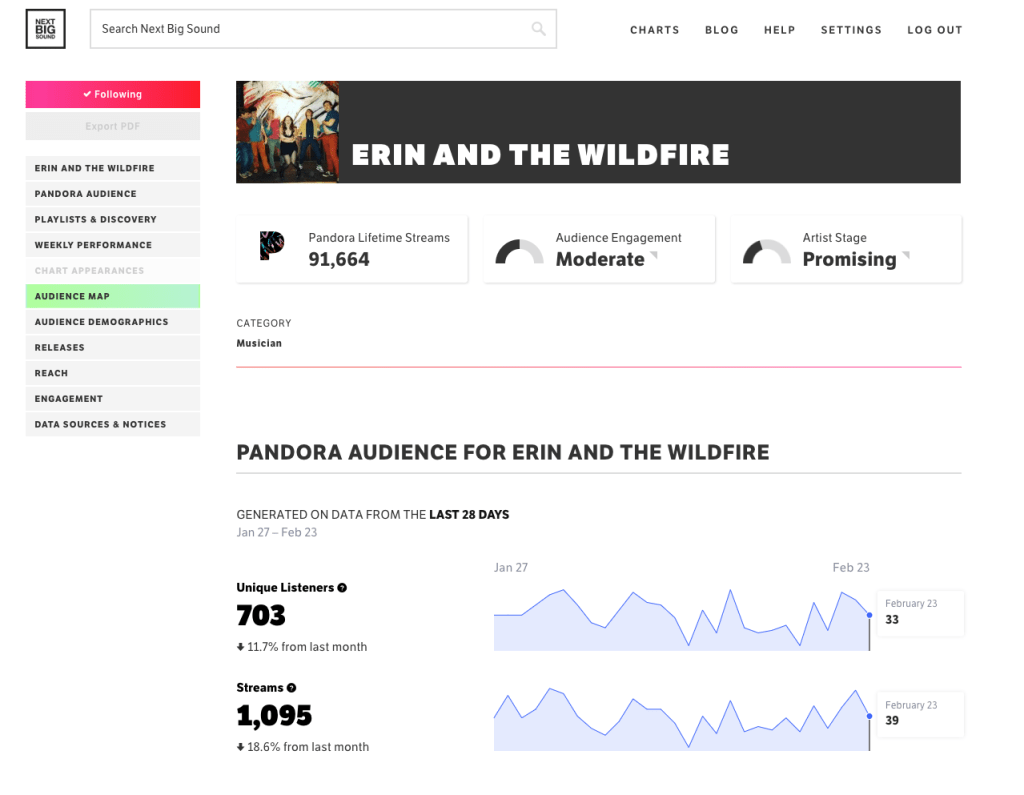Select Weekly Performance in the sidebar

[113, 245]
